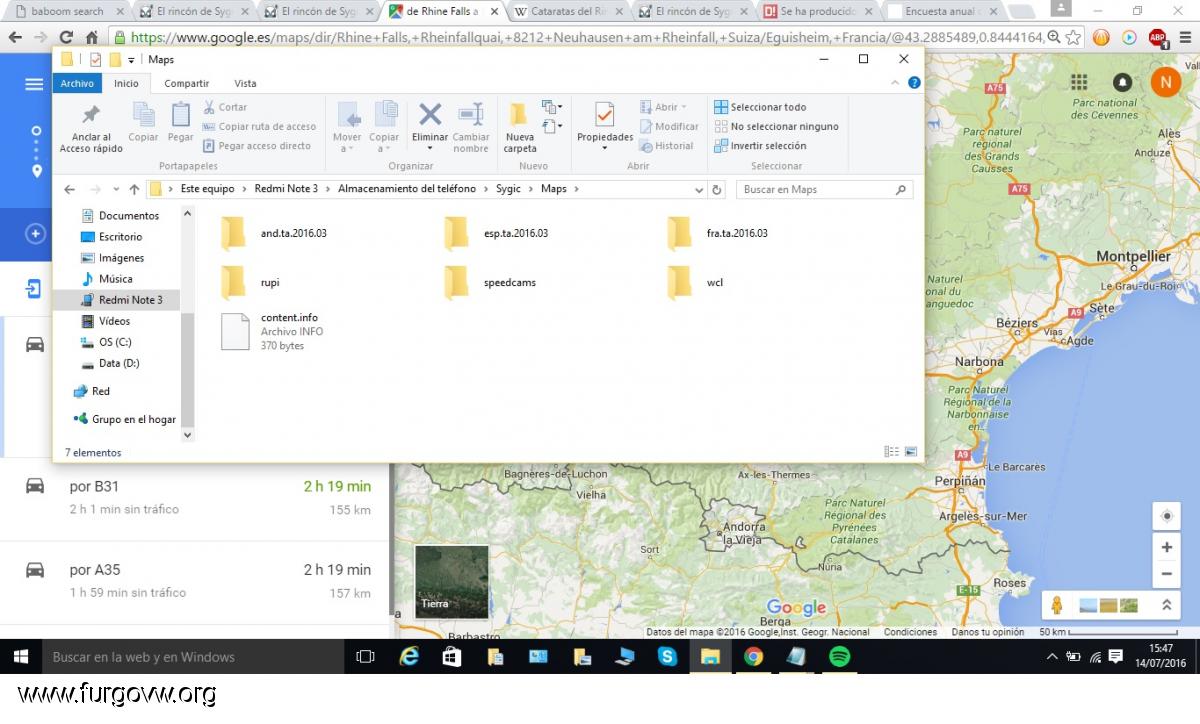Switch Explorer to details view
The width and height of the screenshot is (1200, 724).
coord(891,452)
